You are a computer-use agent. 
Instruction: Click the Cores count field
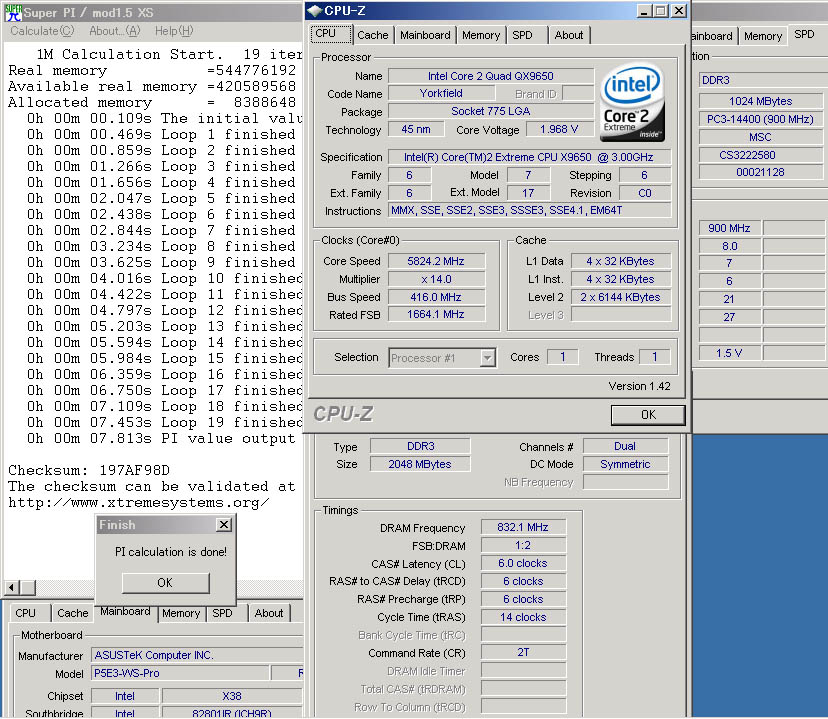(x=562, y=357)
